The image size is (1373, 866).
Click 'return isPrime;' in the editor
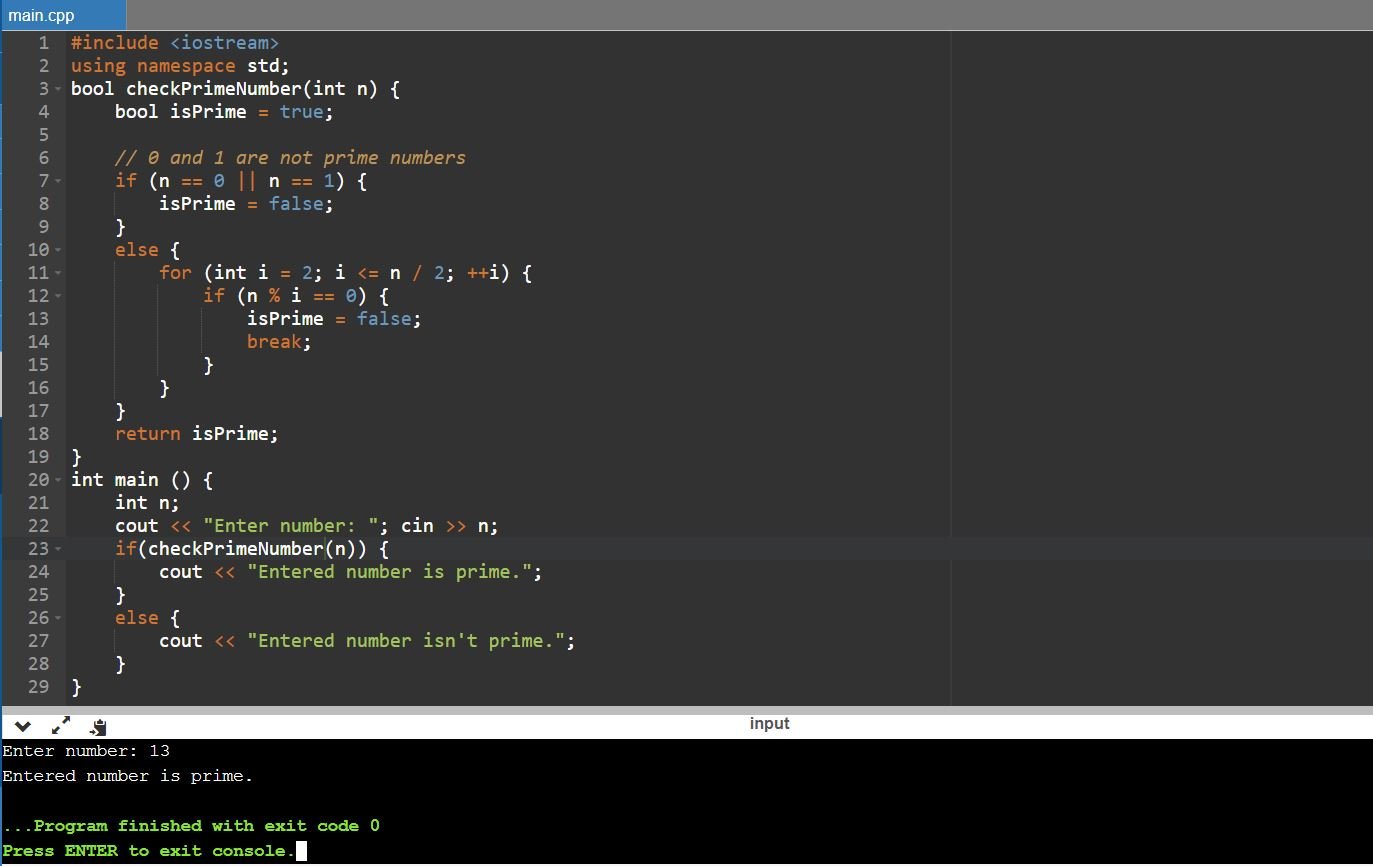(196, 434)
